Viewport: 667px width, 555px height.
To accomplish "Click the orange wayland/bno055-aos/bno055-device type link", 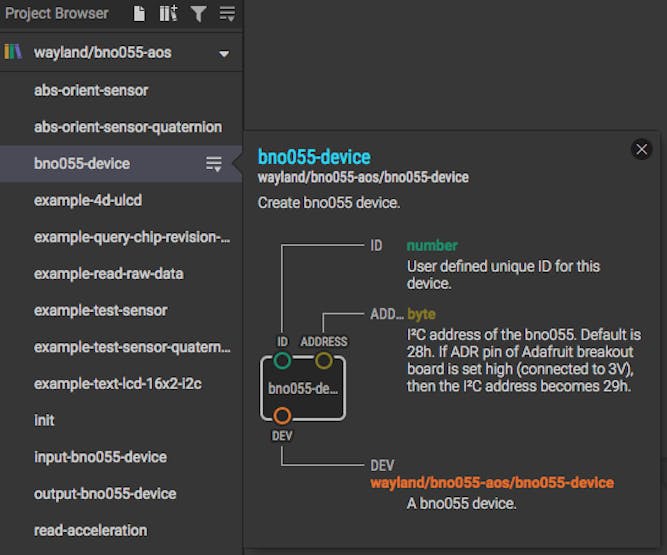I will pyautogui.click(x=492, y=483).
